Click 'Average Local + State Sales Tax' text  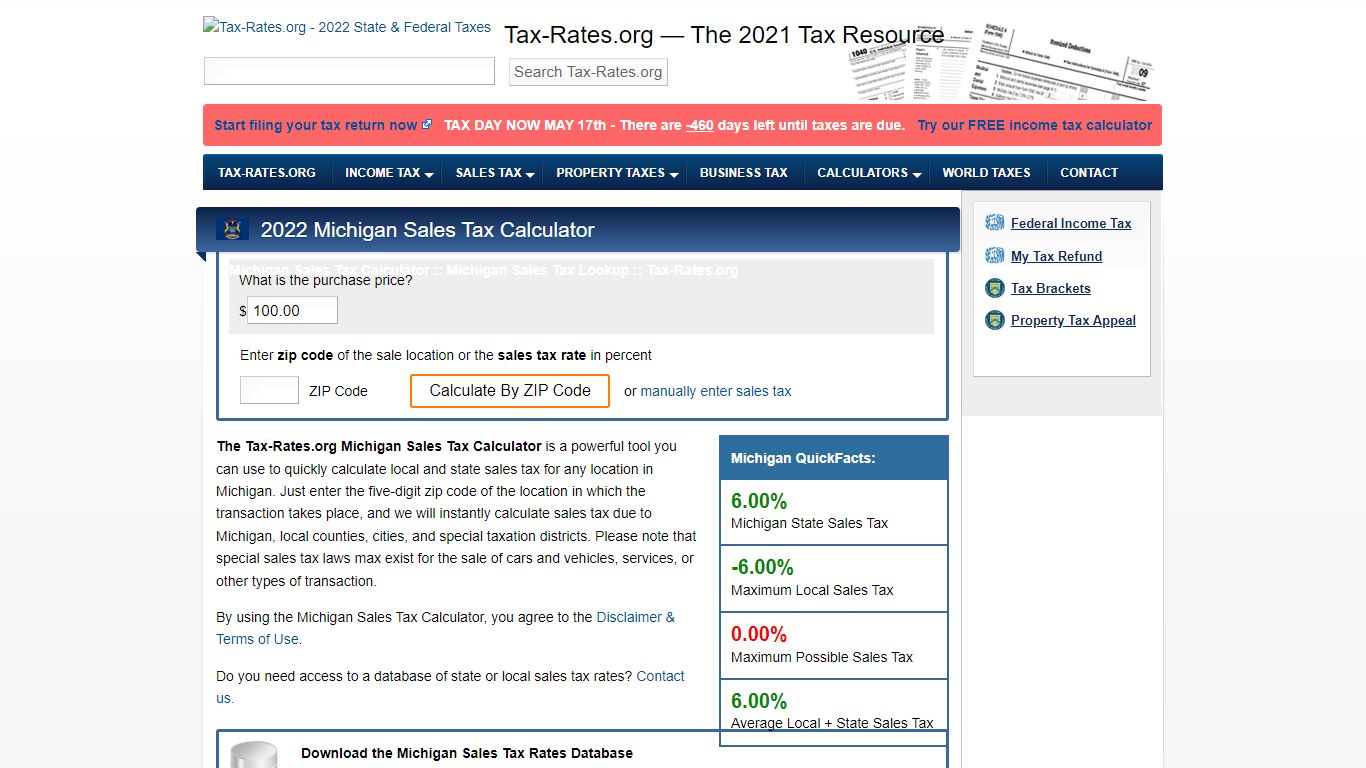[x=832, y=723]
